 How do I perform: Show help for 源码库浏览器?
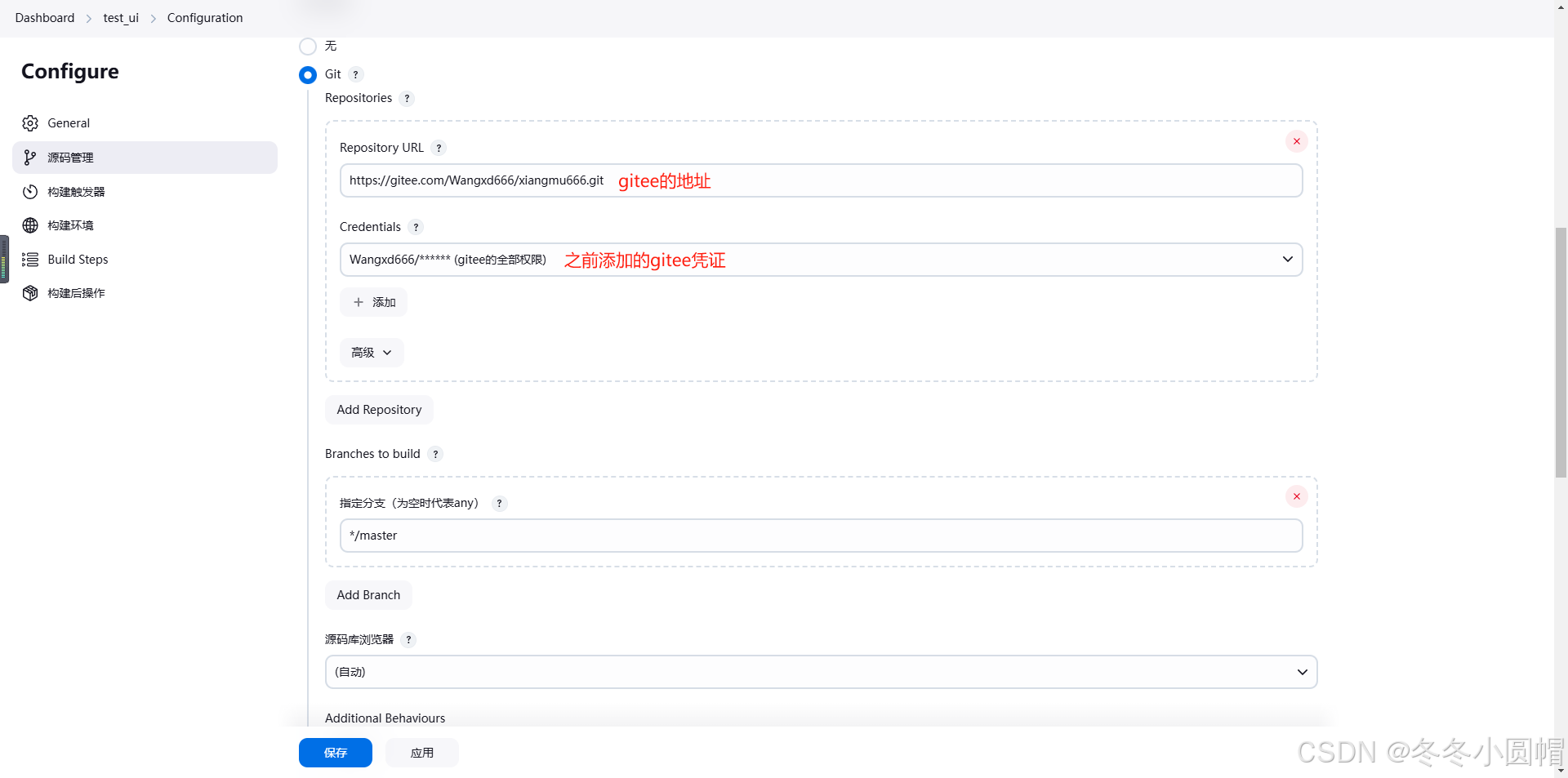coord(409,640)
